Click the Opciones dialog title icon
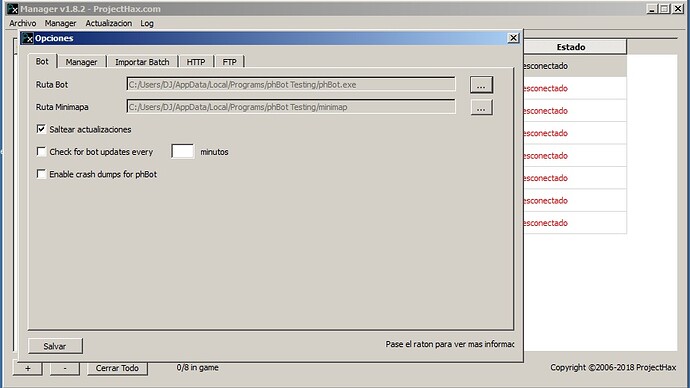Image resolution: width=690 pixels, height=388 pixels. tap(27, 38)
